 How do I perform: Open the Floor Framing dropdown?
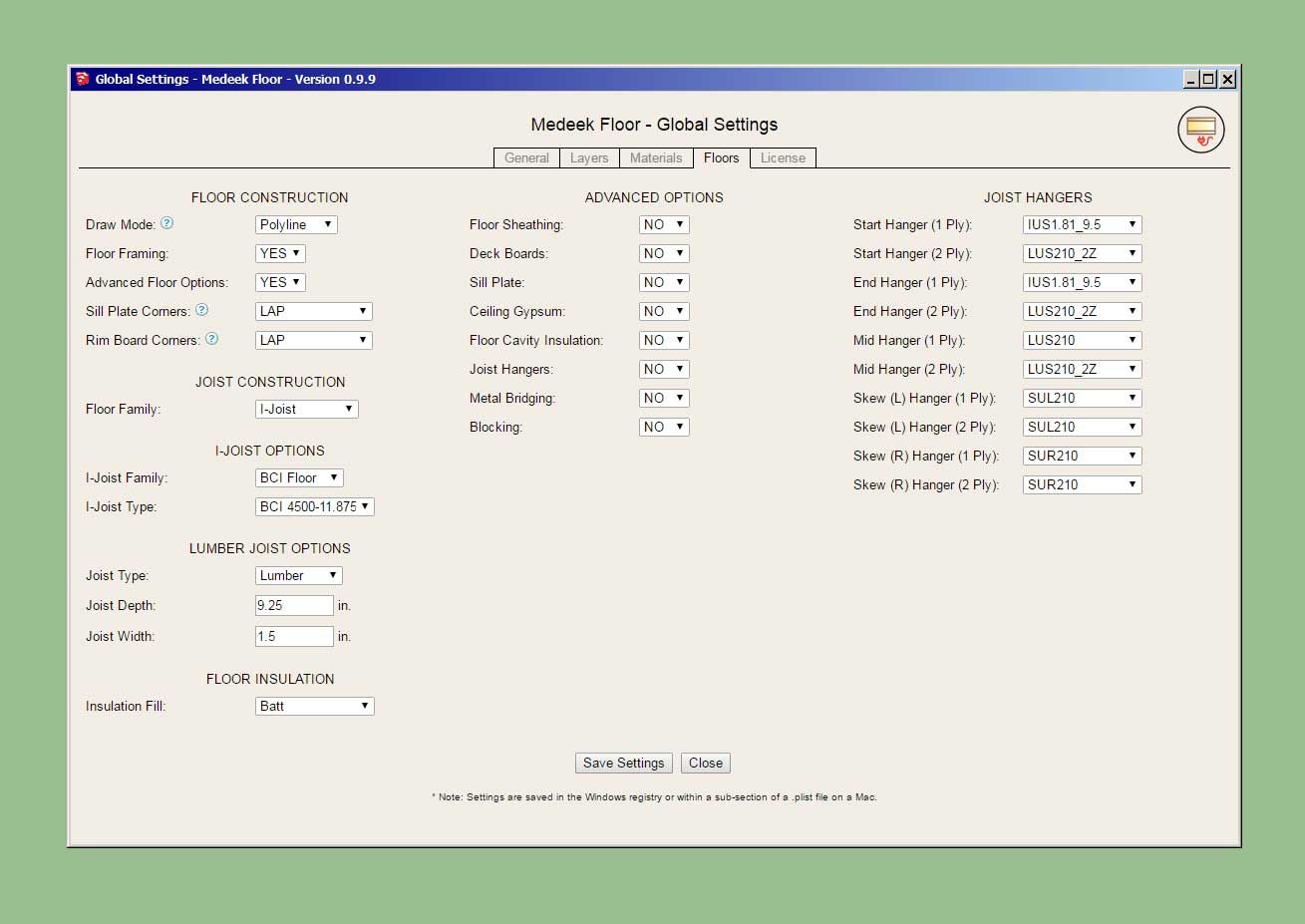(x=280, y=253)
